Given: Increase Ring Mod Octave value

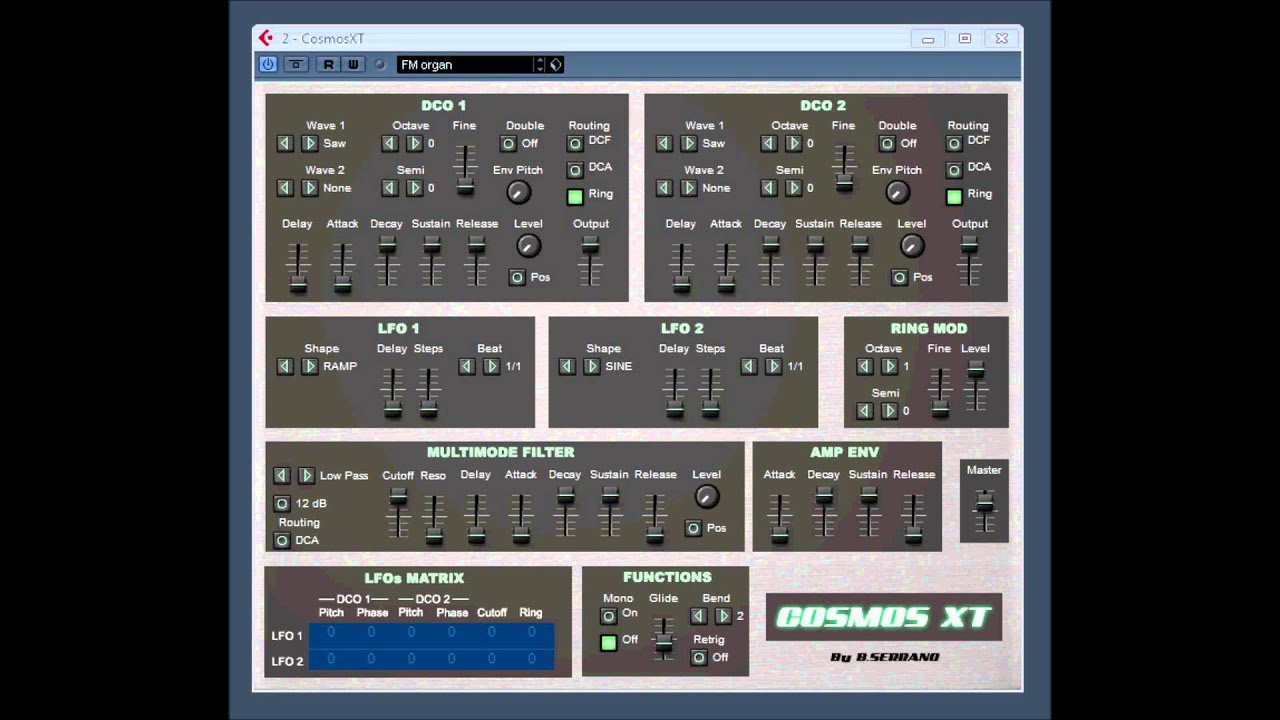Looking at the screenshot, I should pos(889,366).
